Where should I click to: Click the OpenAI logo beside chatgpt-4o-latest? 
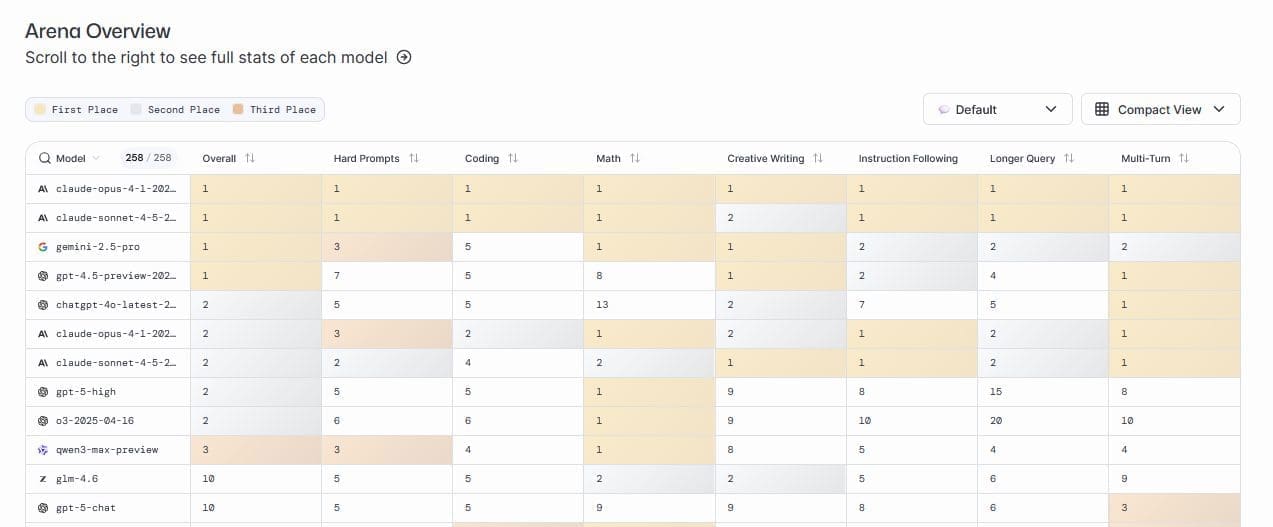pos(43,304)
